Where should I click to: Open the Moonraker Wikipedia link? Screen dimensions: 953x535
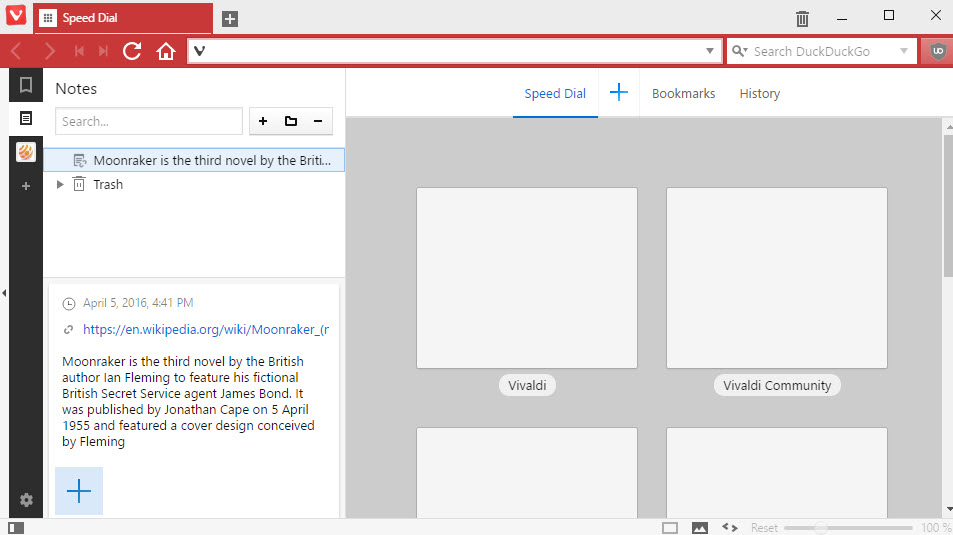pos(206,330)
